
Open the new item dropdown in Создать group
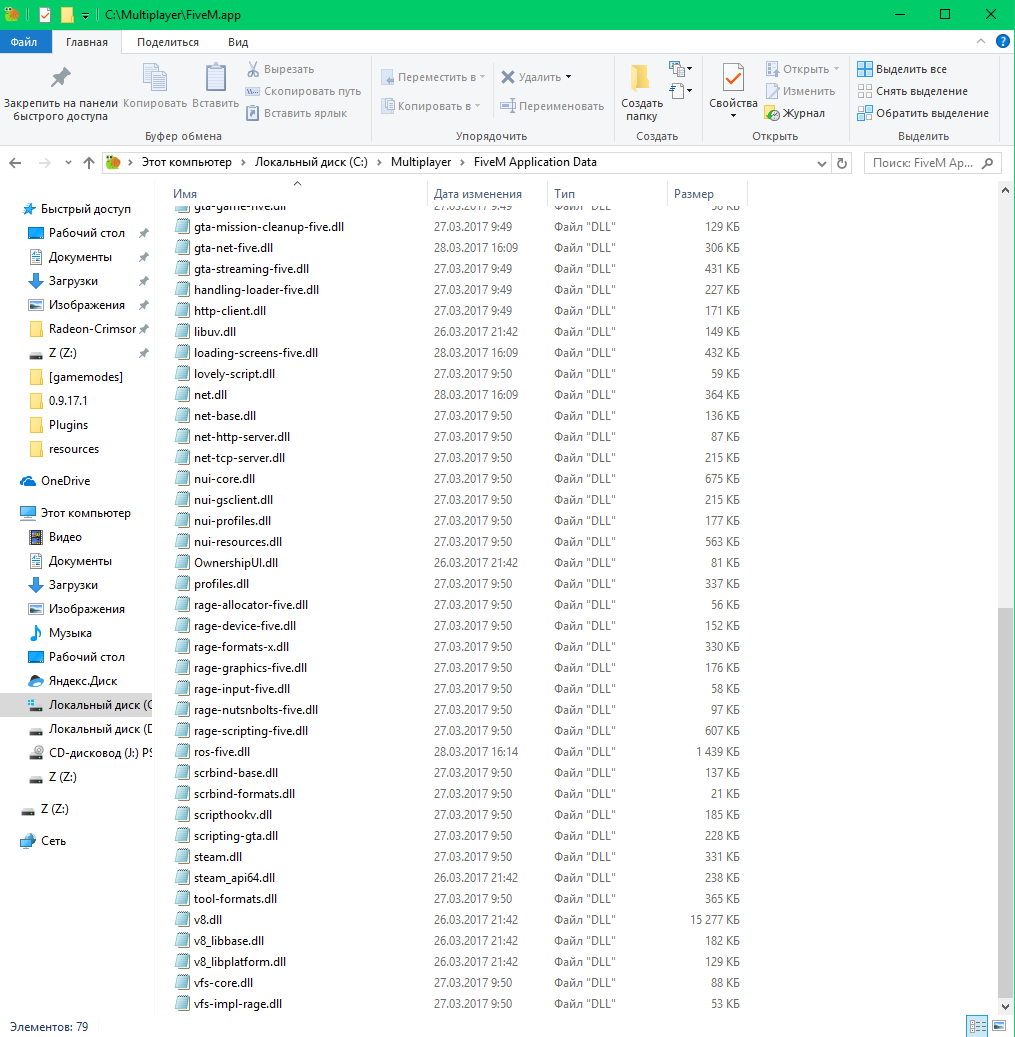[680, 68]
